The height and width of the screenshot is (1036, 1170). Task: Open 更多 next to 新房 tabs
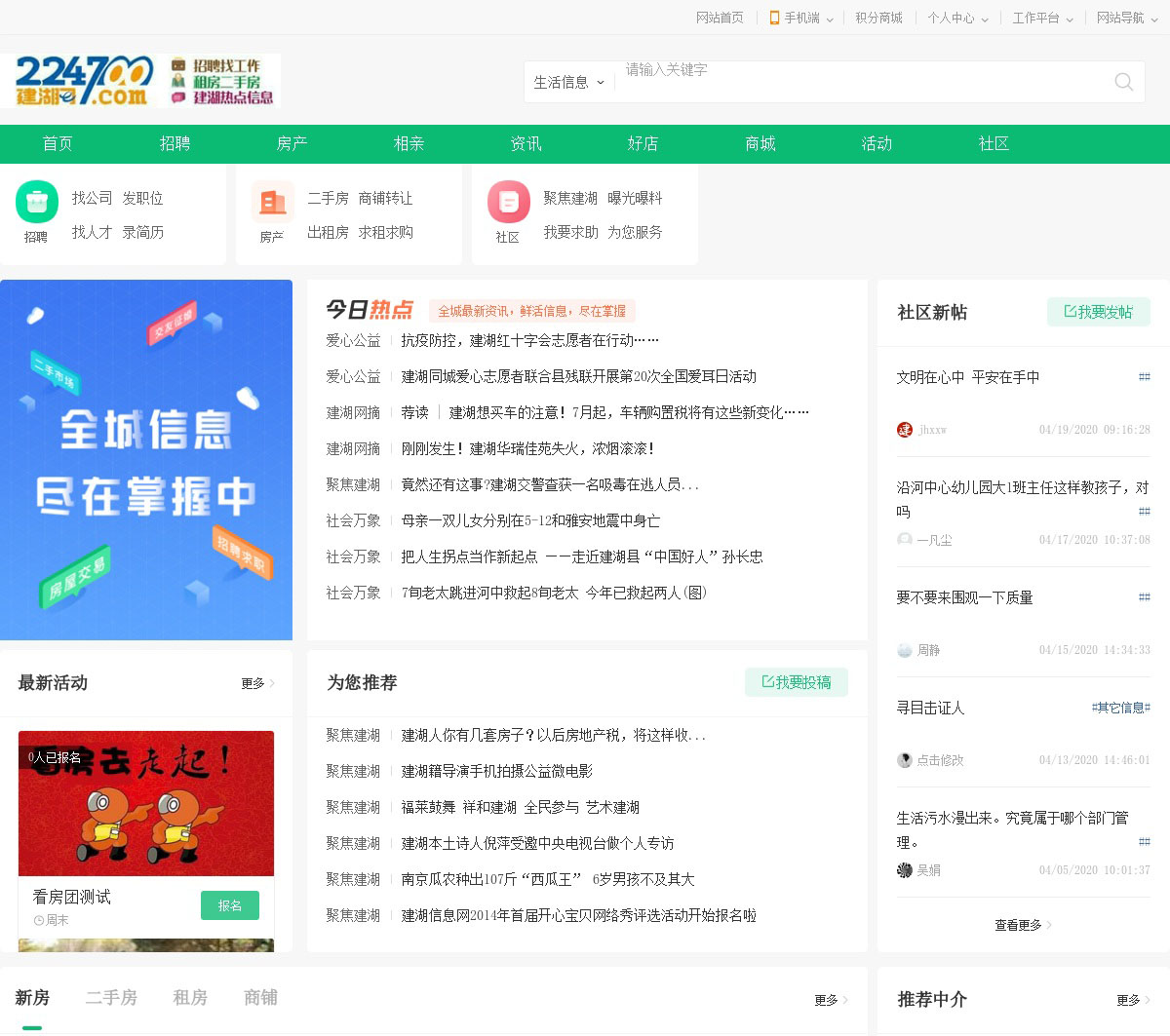click(x=831, y=1000)
